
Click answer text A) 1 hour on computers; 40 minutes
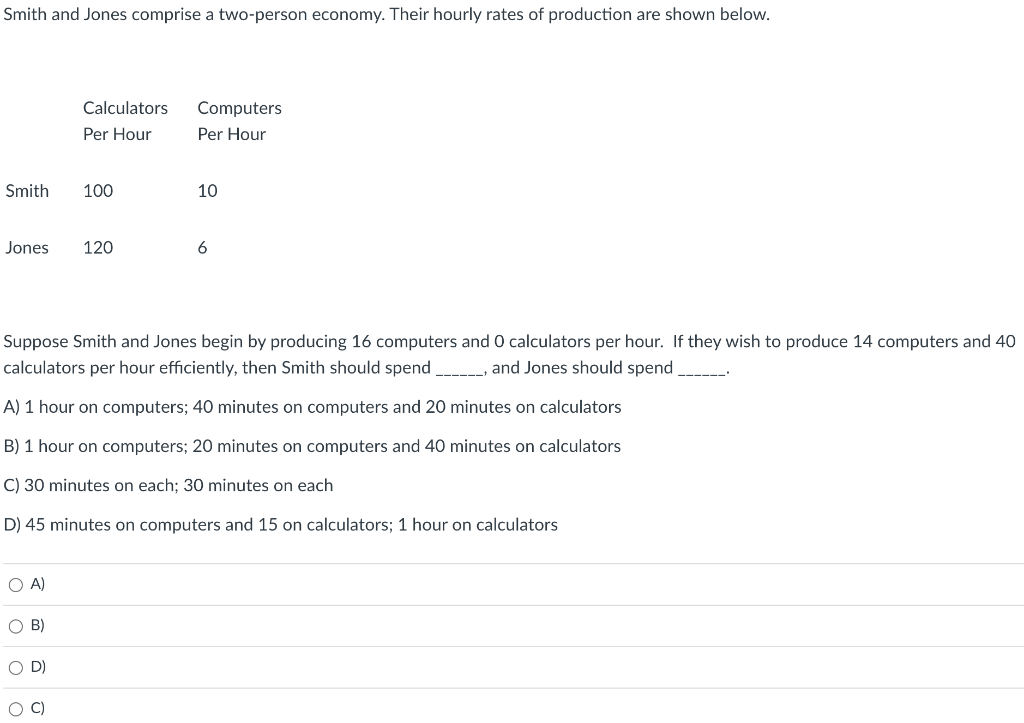tap(312, 407)
